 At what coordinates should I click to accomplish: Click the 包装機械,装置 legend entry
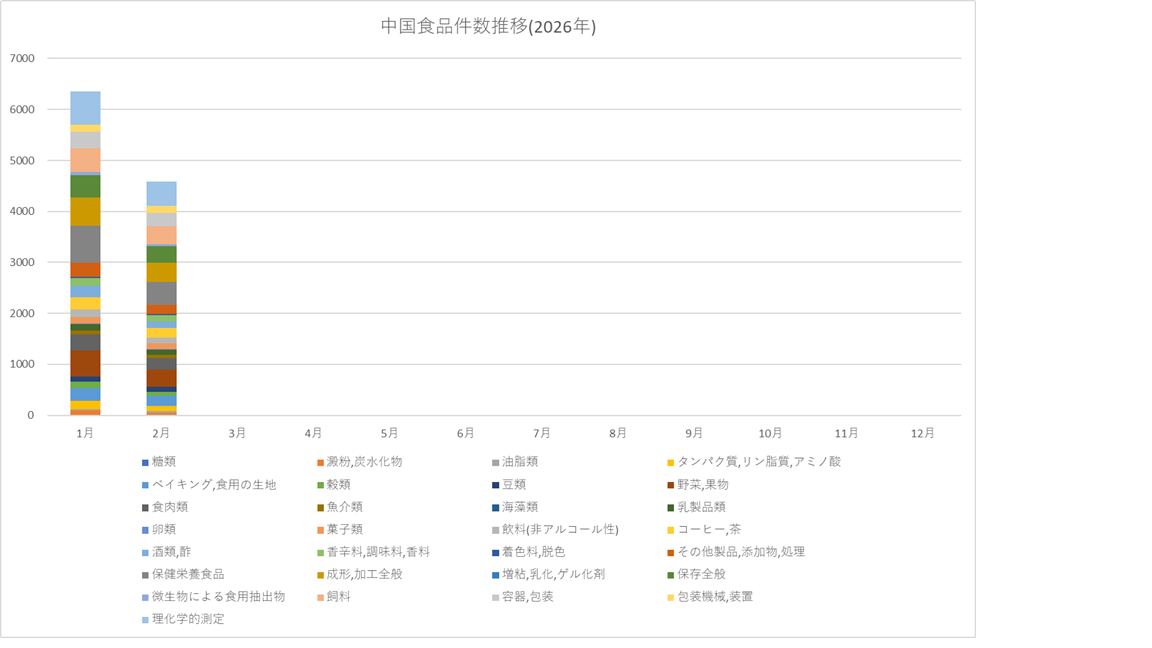(715, 597)
